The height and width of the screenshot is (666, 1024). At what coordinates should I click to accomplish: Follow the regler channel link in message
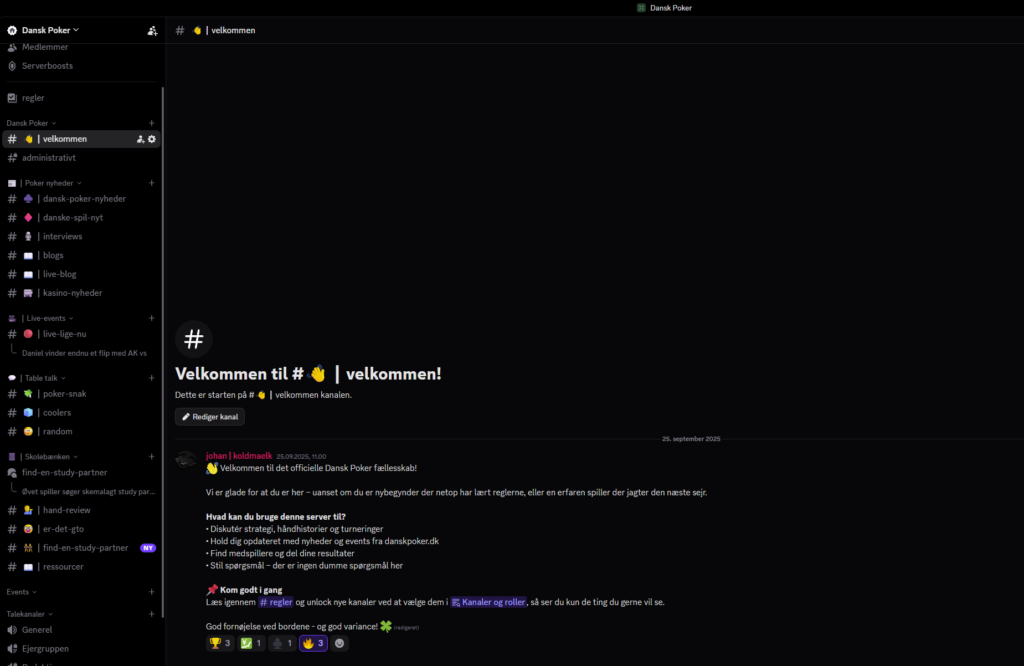coord(276,602)
